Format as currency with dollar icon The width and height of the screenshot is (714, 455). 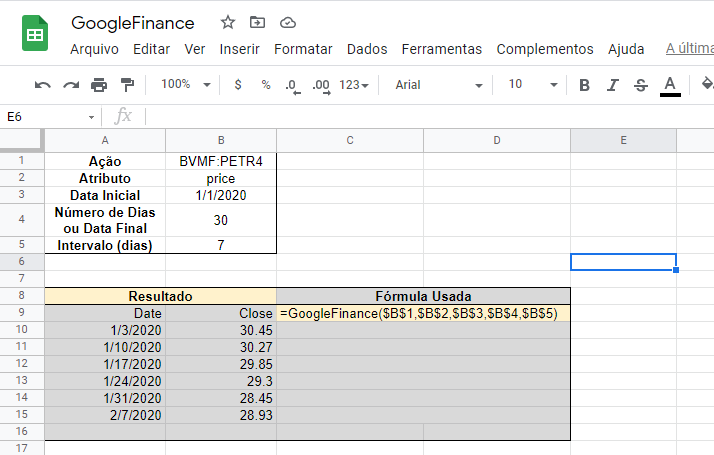[238, 85]
